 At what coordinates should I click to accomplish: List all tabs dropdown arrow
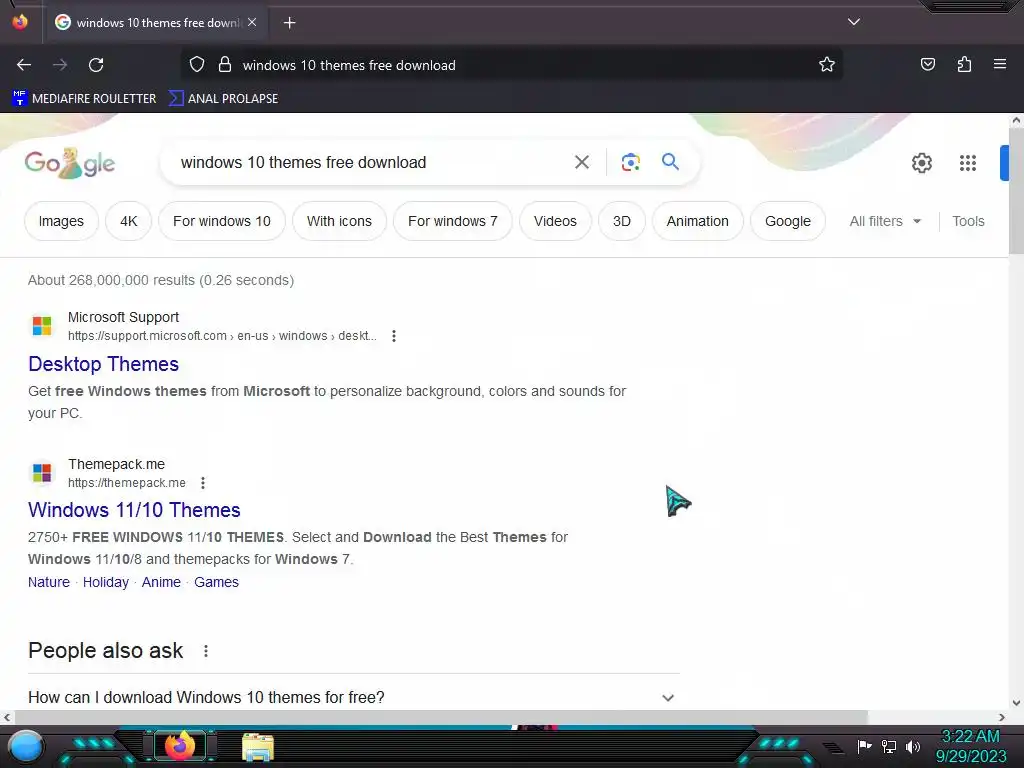(854, 22)
